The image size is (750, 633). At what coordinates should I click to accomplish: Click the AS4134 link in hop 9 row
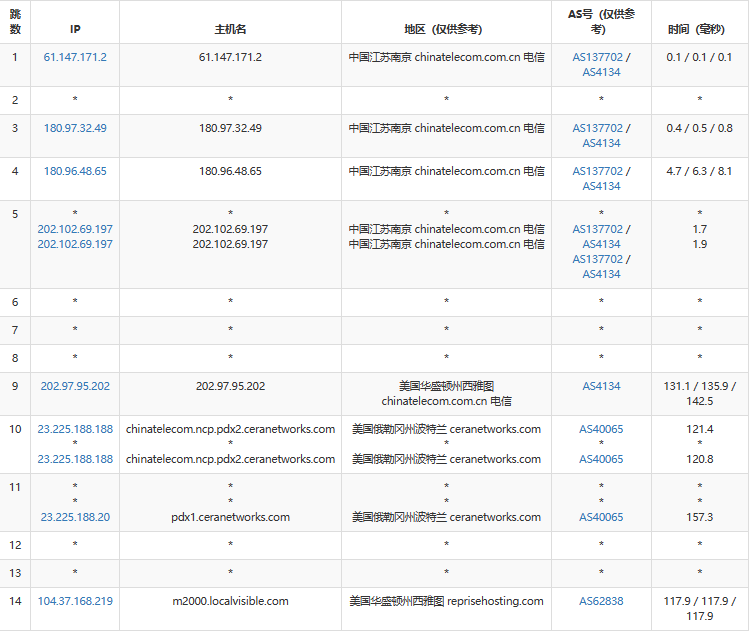601,386
